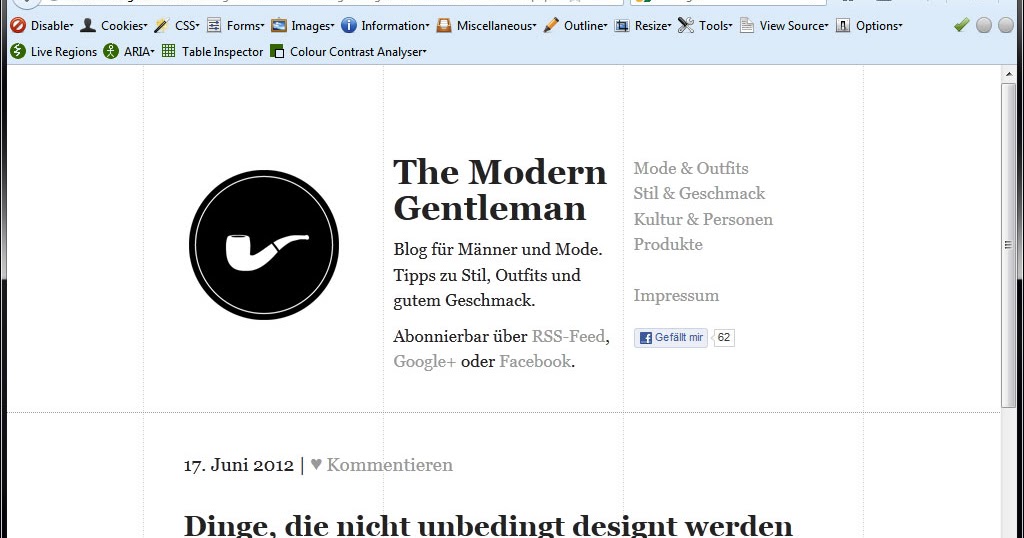
Task: Open the Mode & Outfits link
Action: (691, 168)
